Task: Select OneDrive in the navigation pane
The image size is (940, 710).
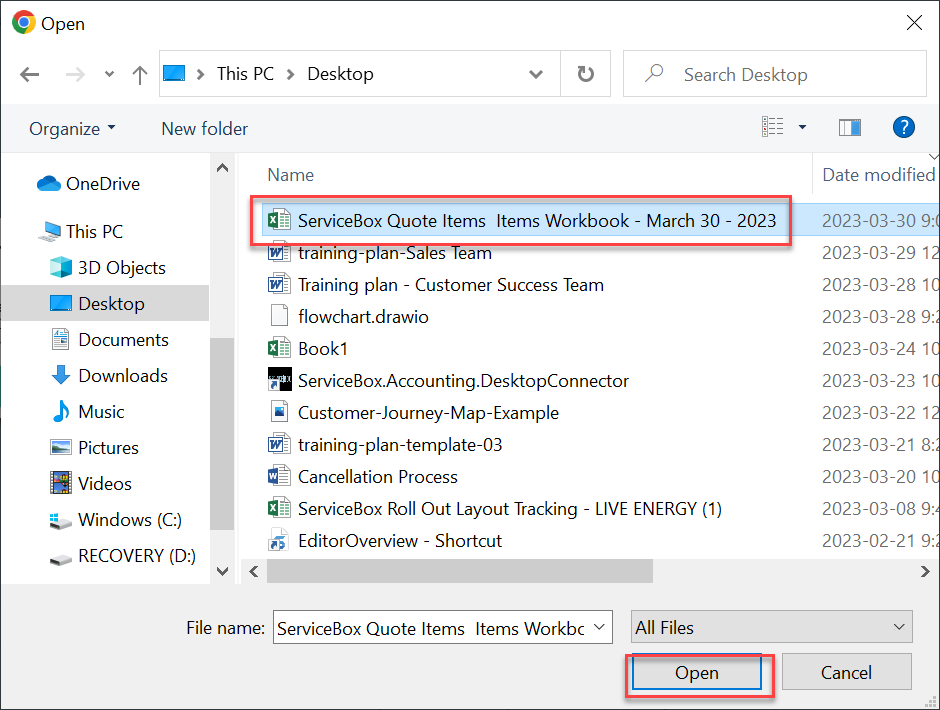Action: tap(88, 183)
